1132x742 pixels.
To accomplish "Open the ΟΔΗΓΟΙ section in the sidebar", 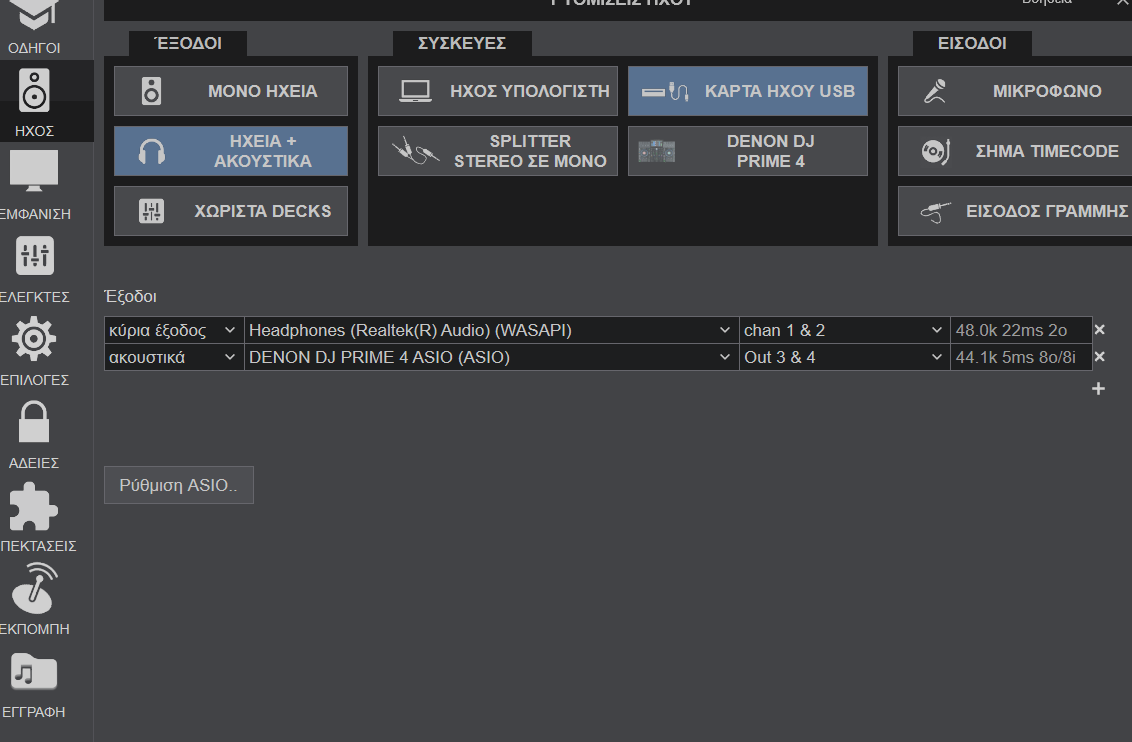I will click(x=34, y=29).
